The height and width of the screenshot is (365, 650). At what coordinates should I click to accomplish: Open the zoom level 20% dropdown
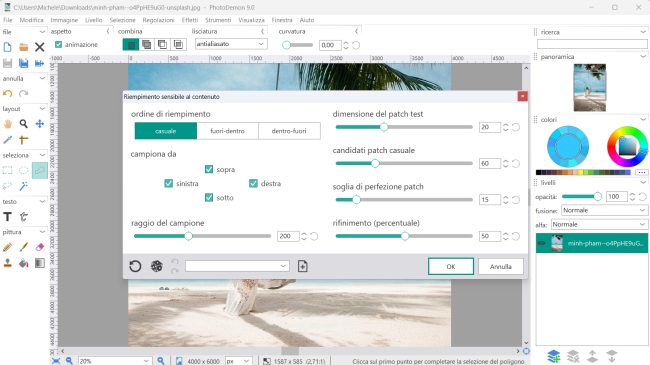[x=114, y=361]
